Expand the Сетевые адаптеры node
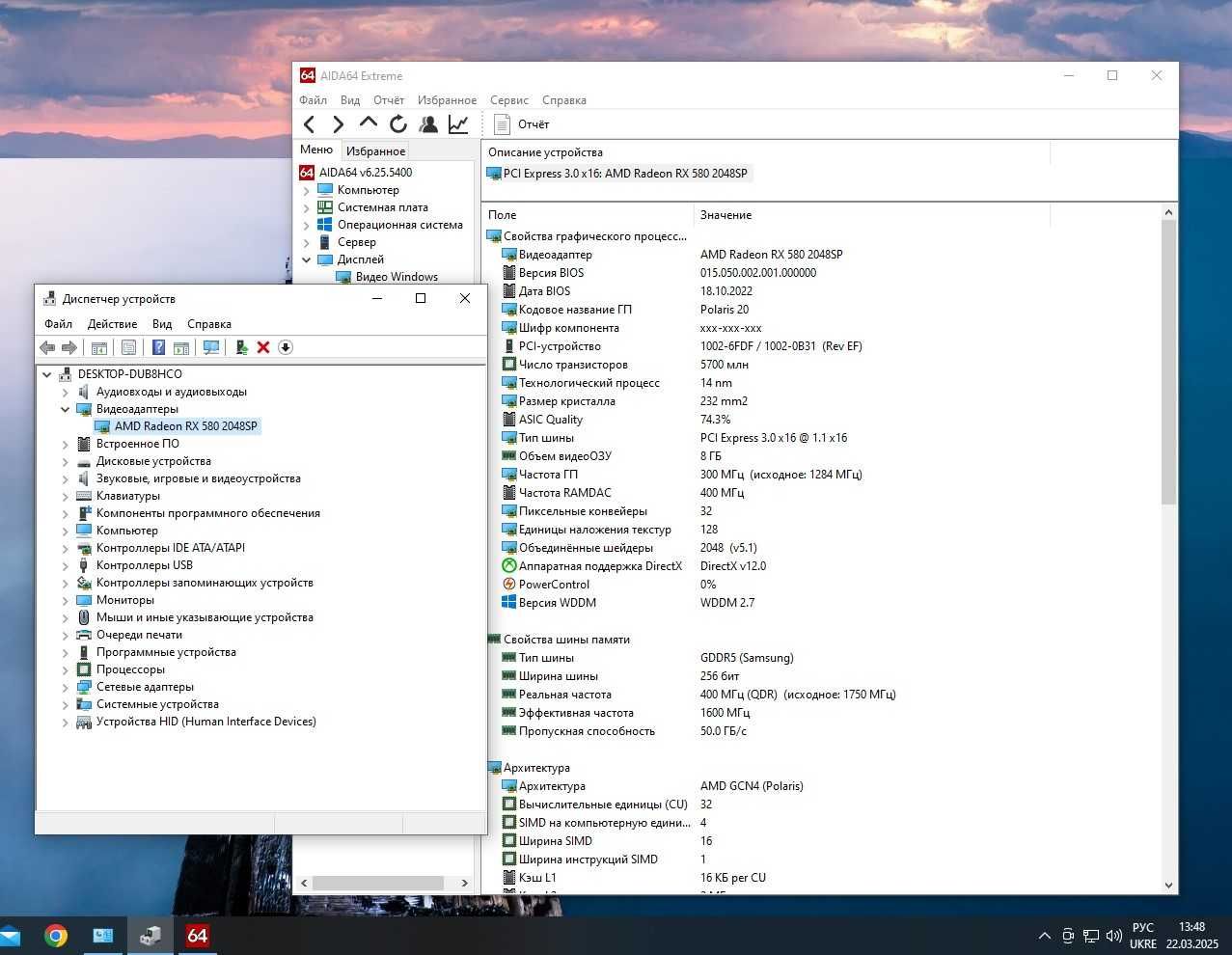 point(66,688)
